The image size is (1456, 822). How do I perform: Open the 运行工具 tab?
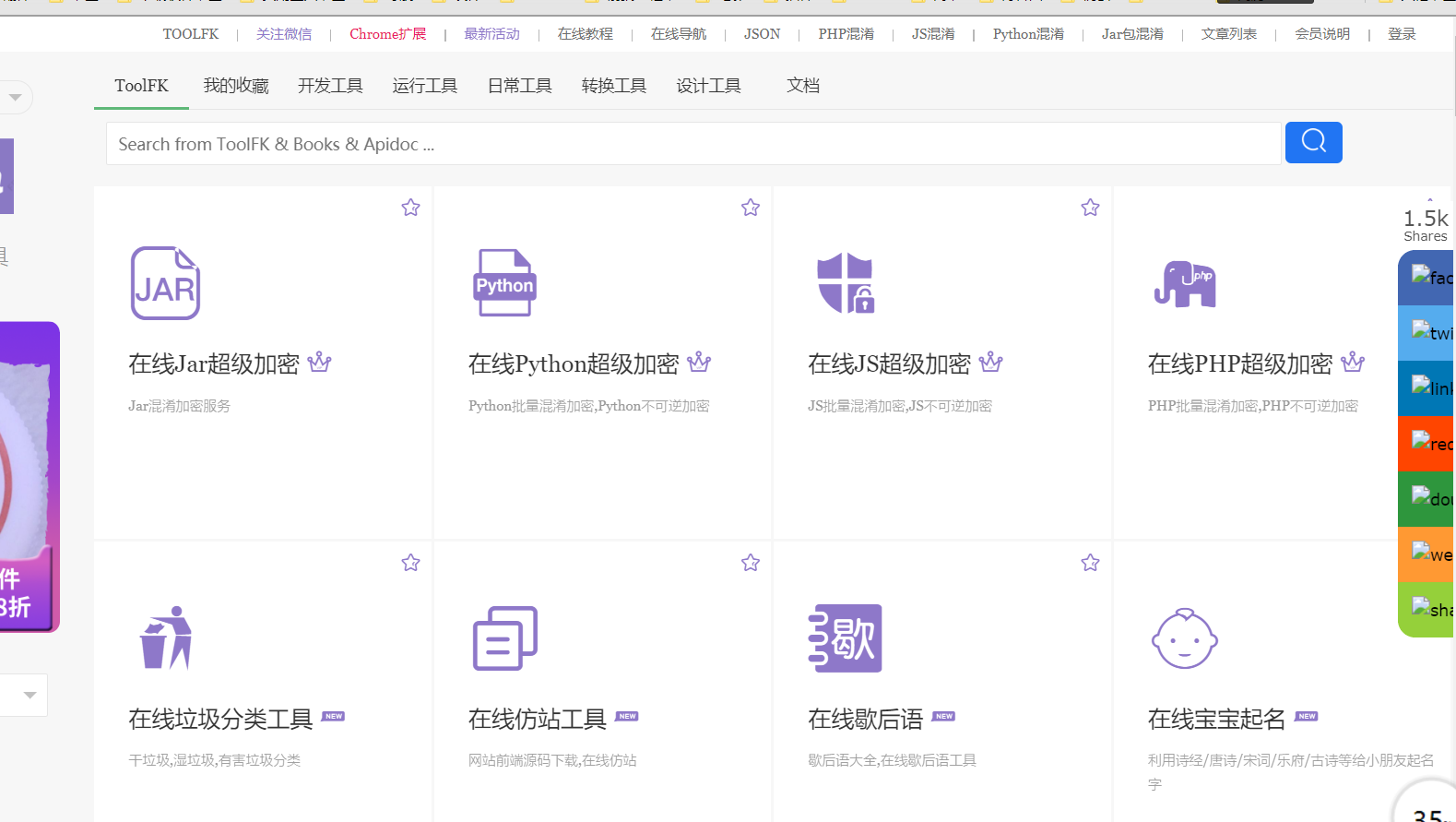point(424,86)
